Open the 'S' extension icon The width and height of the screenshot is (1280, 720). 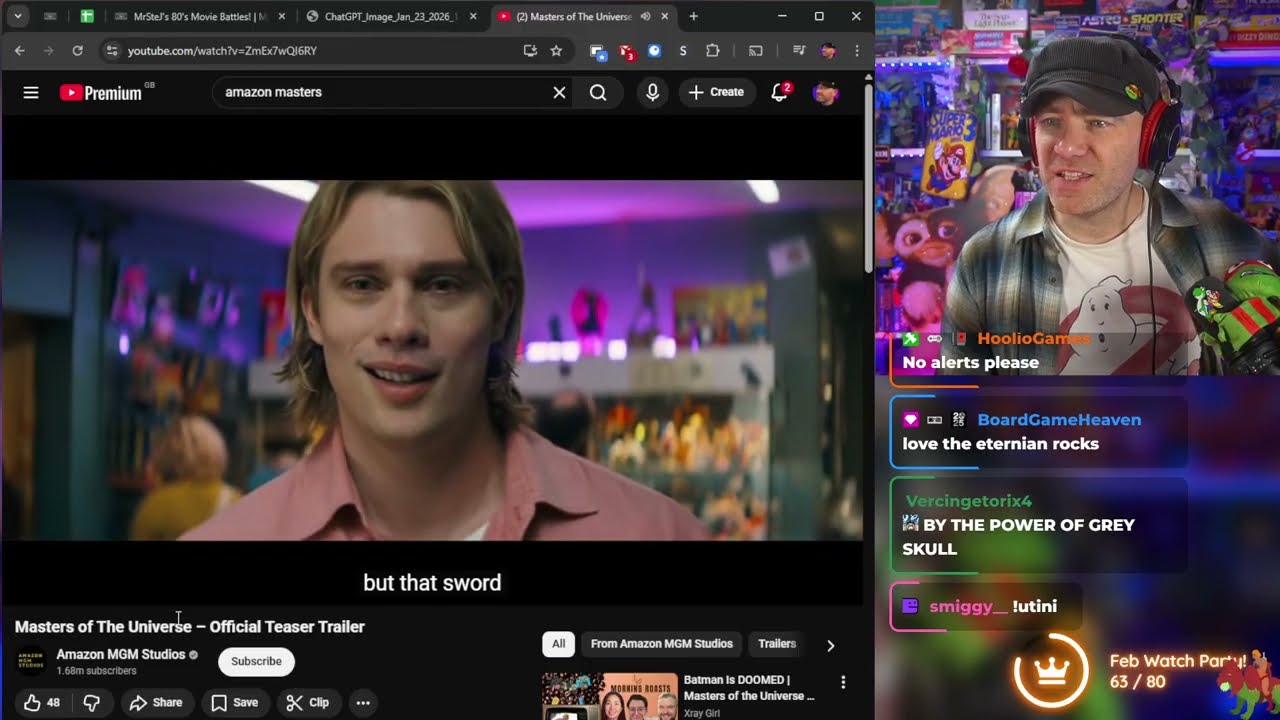683,50
